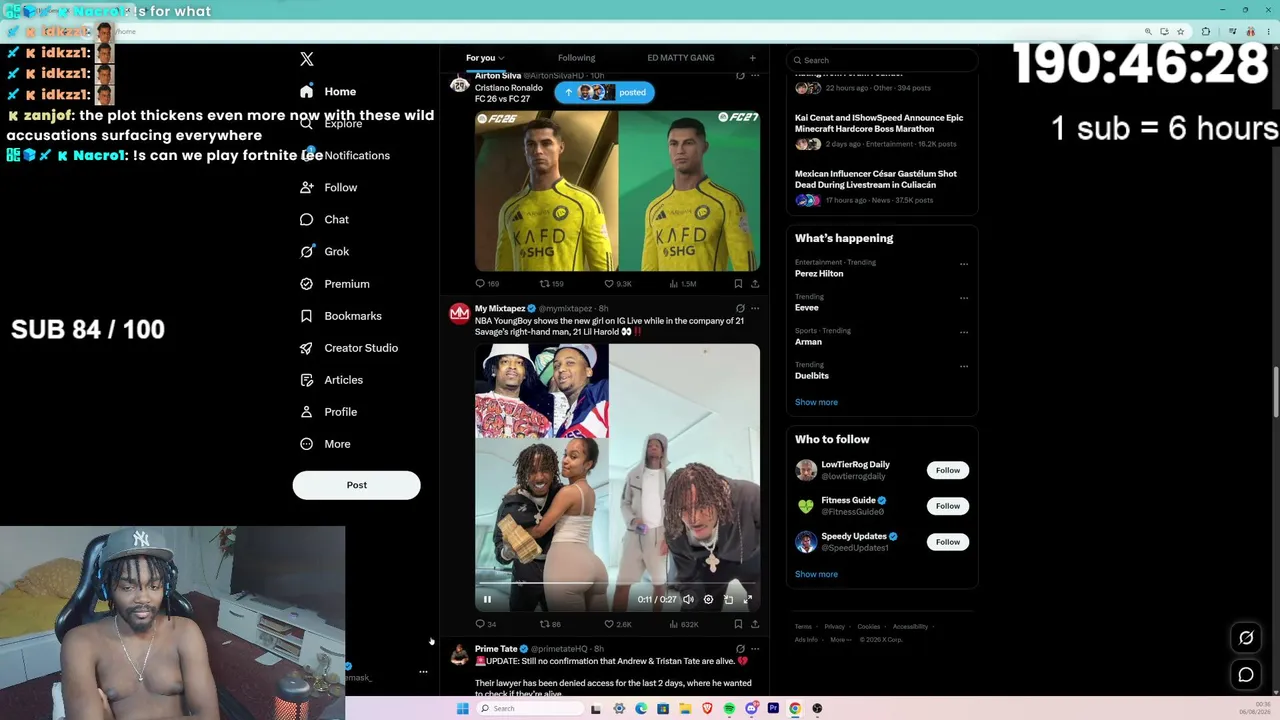Image resolution: width=1280 pixels, height=720 pixels.
Task: Open Premiere Pro from the taskbar
Action: point(773,708)
